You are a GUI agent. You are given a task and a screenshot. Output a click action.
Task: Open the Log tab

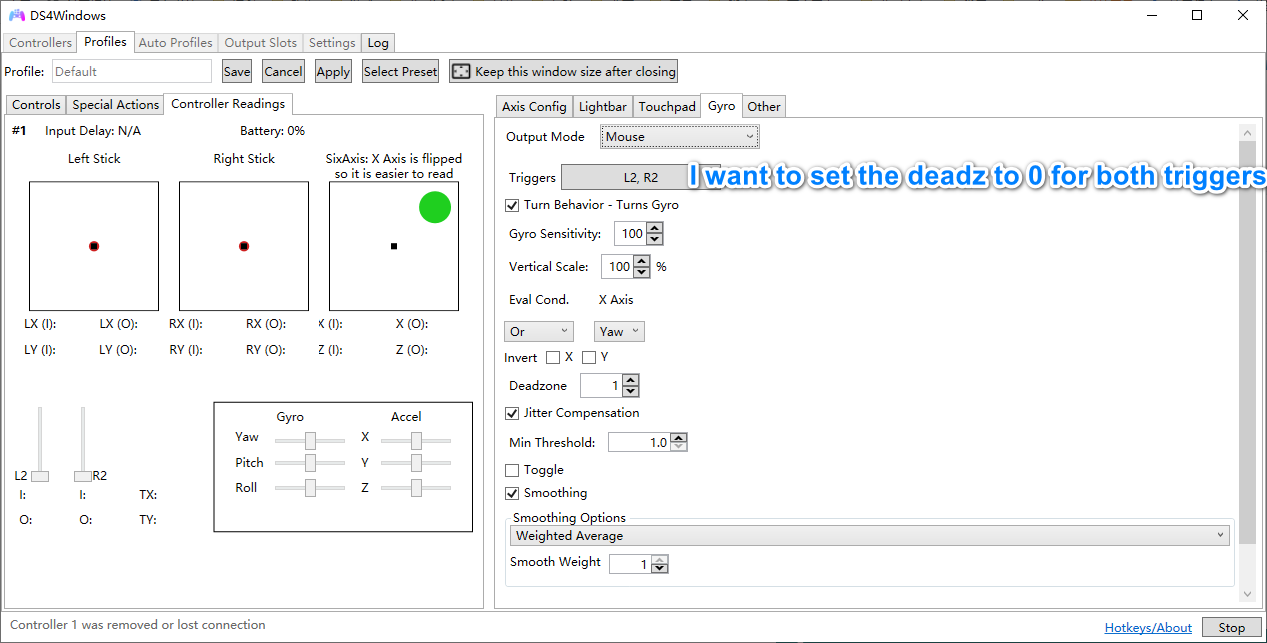[378, 43]
